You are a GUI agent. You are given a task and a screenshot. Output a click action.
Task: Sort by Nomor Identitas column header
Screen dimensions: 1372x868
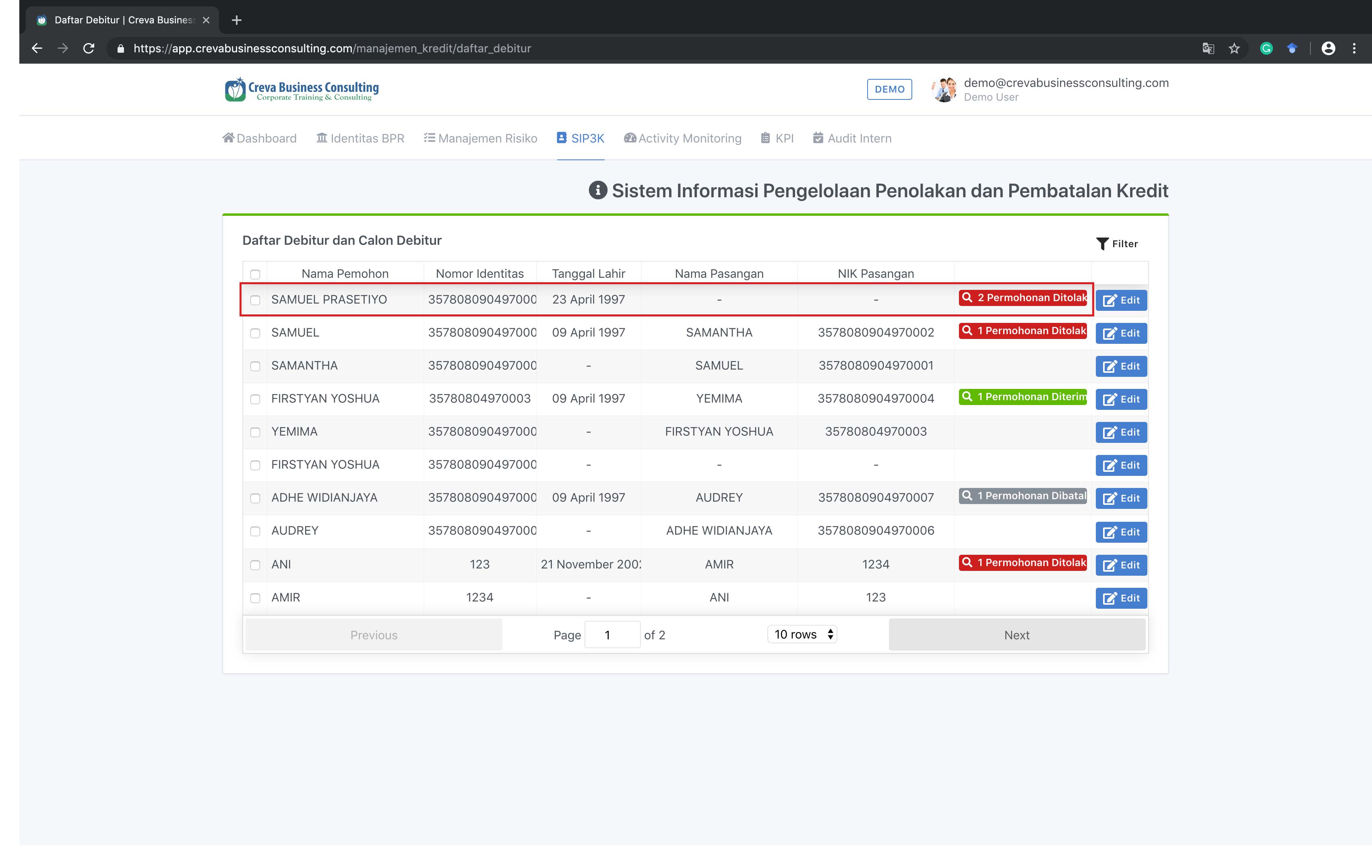[x=480, y=274]
